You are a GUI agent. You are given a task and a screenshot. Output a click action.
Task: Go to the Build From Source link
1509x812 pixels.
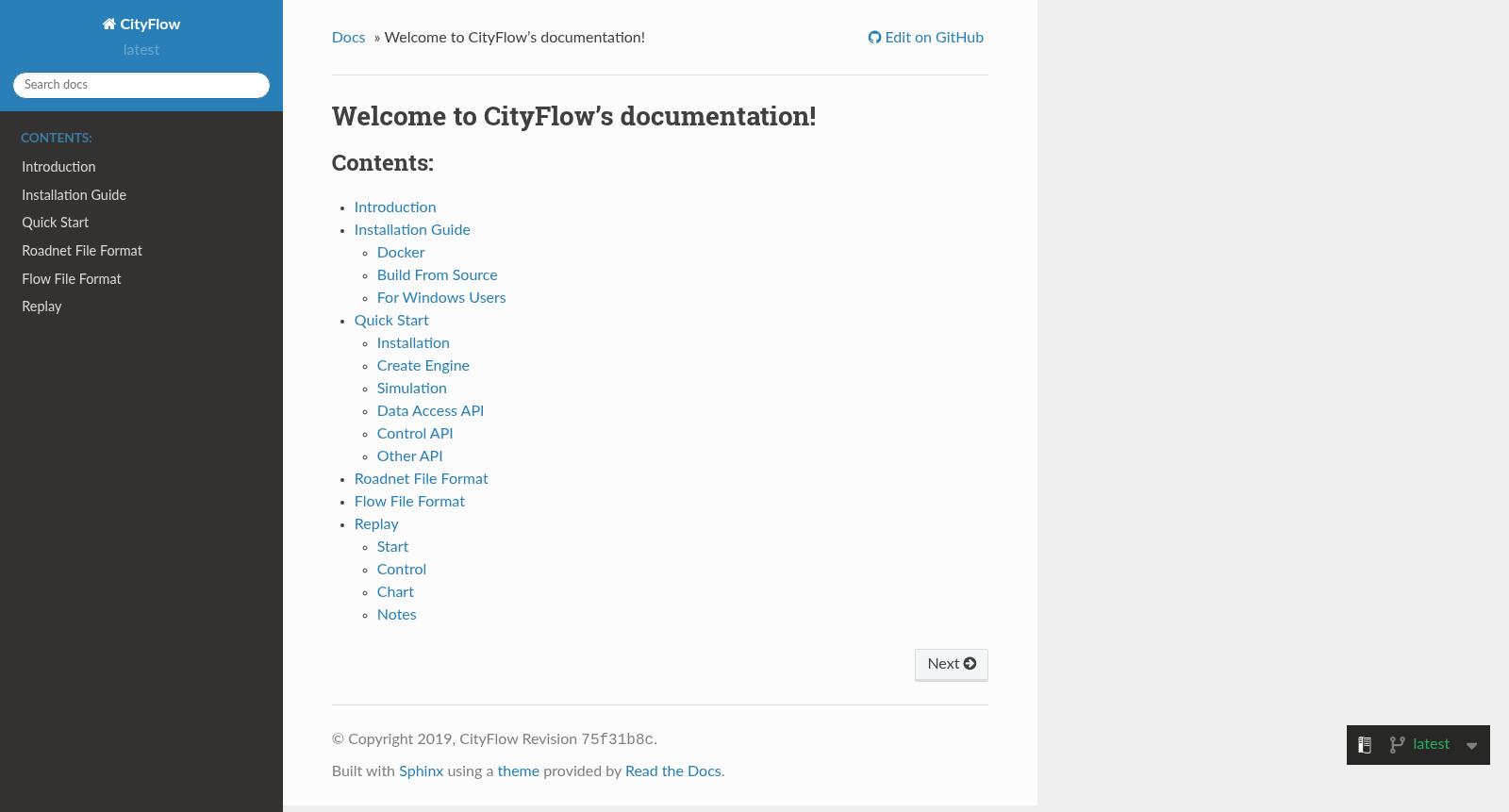point(437,275)
